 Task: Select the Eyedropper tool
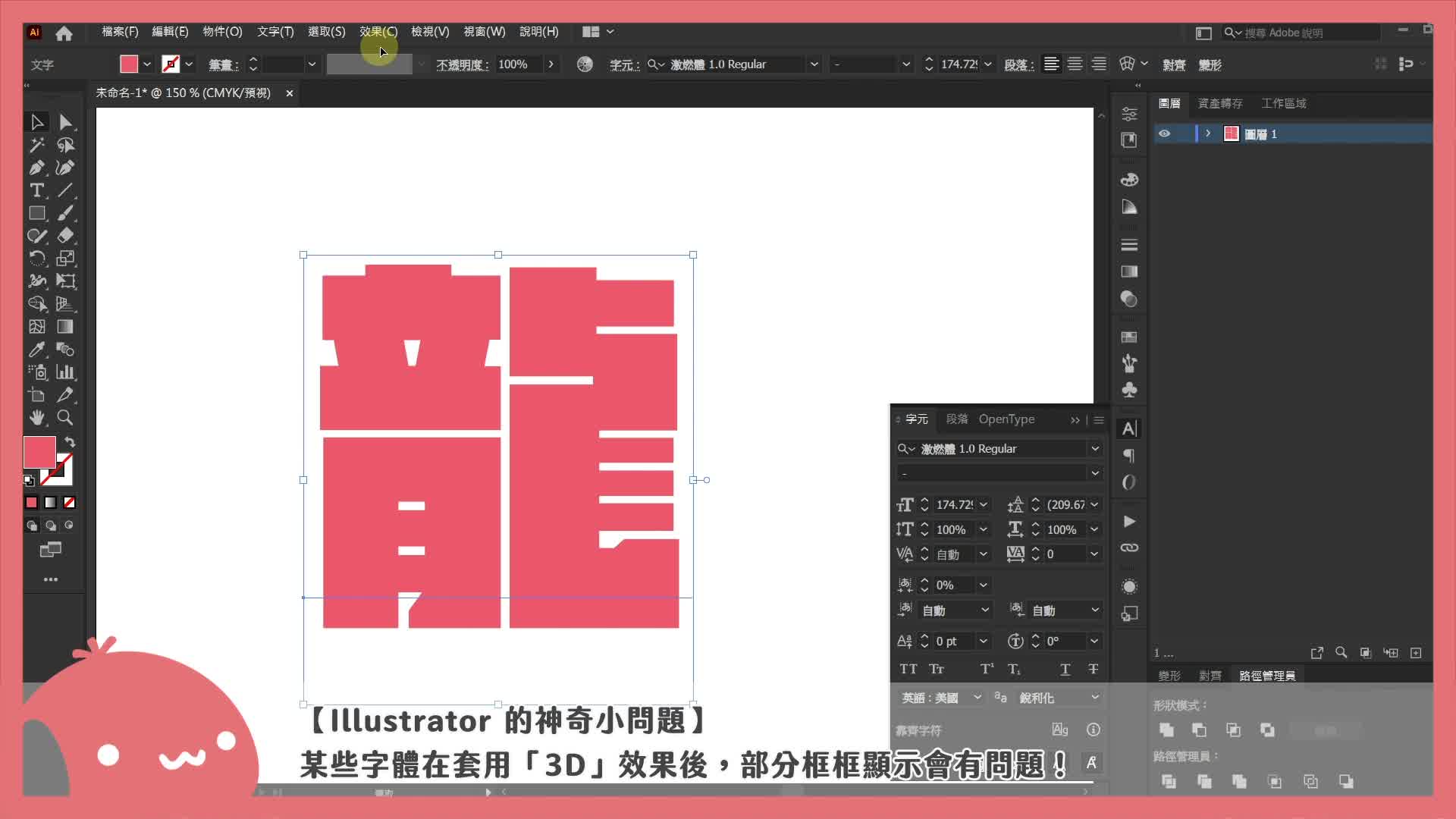pos(36,350)
